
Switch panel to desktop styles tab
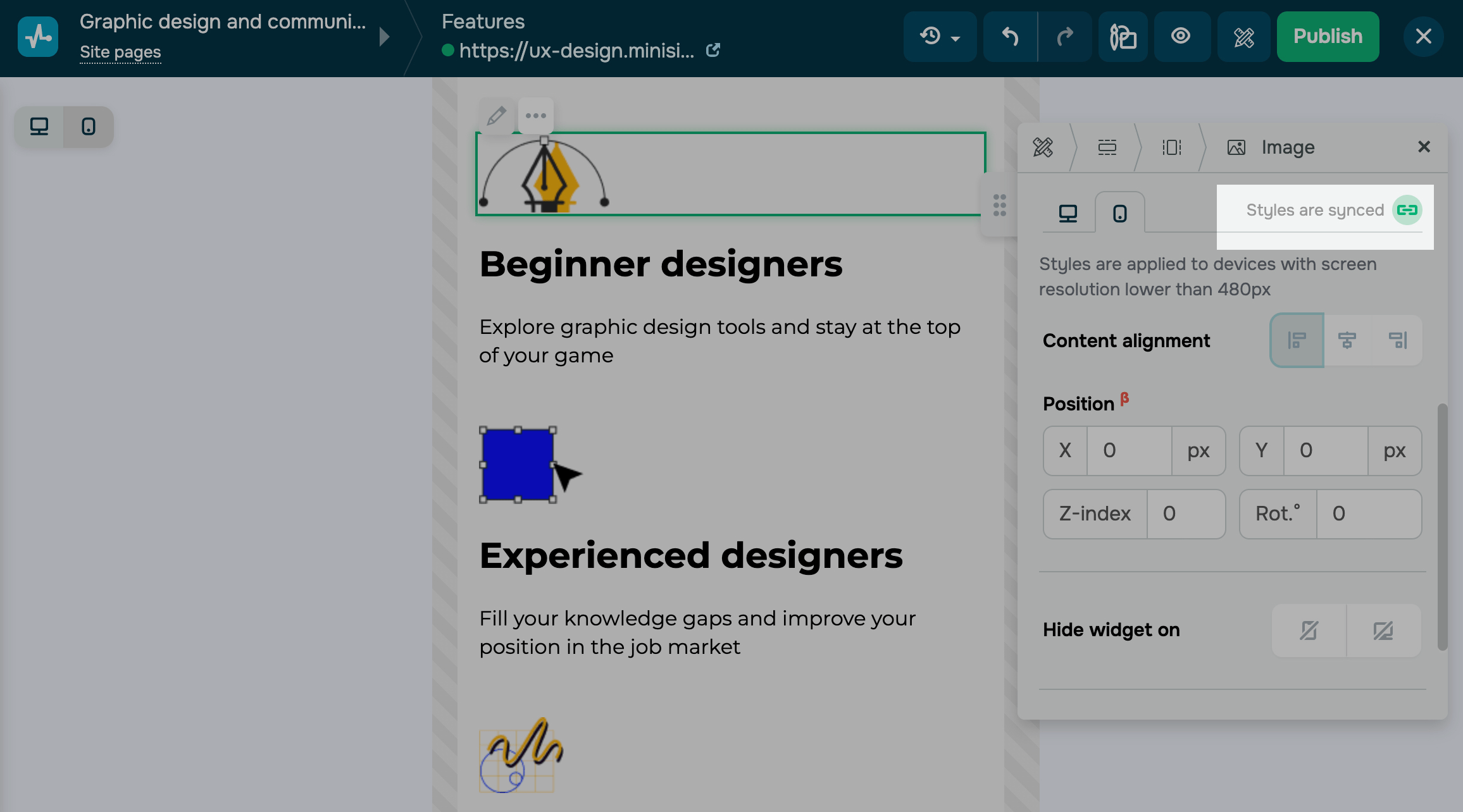1068,214
